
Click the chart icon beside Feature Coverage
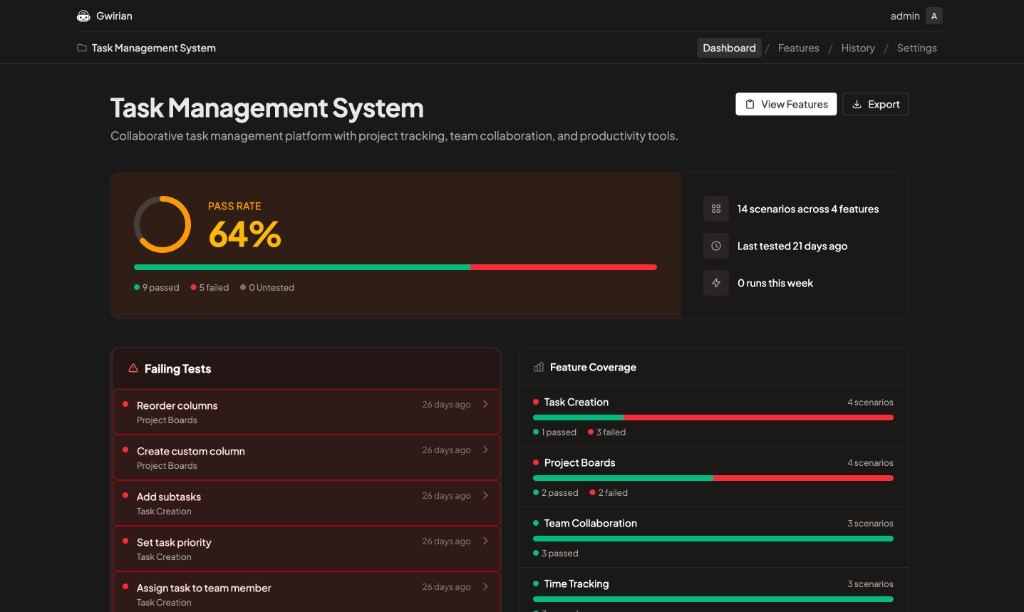tap(536, 367)
